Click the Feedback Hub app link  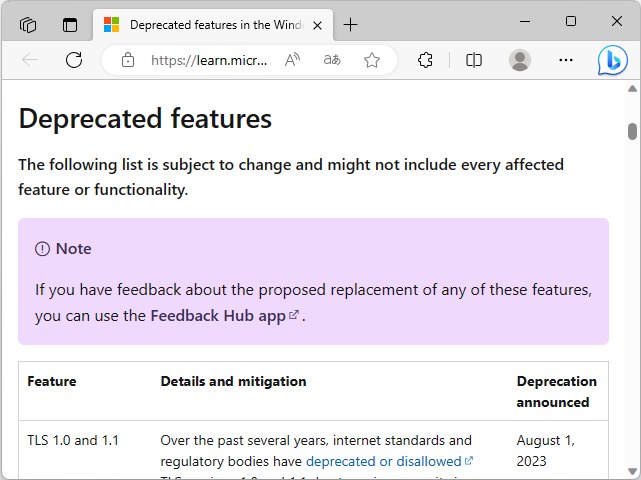pos(218,316)
